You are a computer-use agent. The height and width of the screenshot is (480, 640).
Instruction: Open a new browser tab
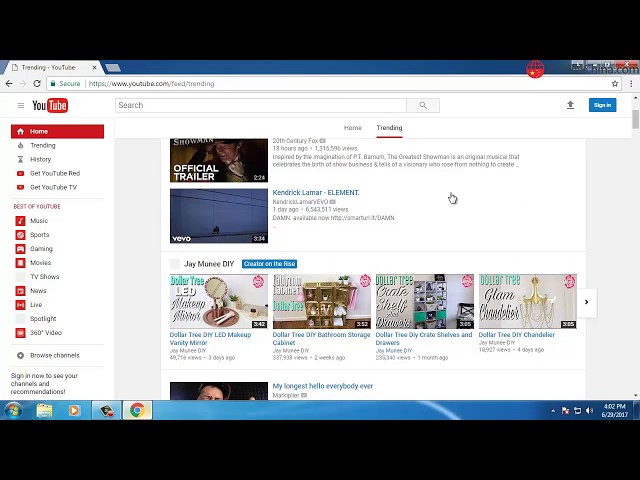coord(113,67)
